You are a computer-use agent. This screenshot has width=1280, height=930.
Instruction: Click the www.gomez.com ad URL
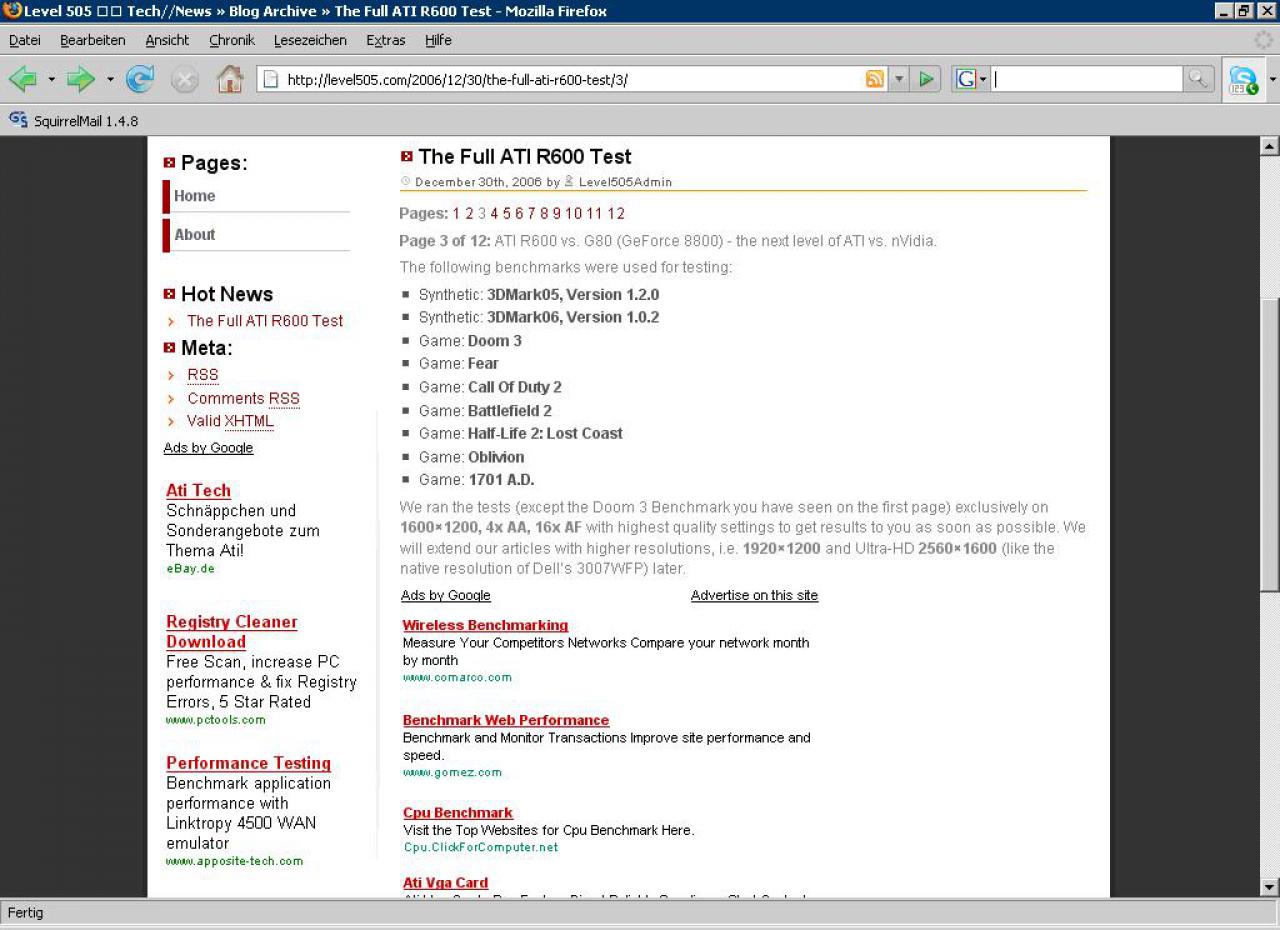tap(452, 772)
